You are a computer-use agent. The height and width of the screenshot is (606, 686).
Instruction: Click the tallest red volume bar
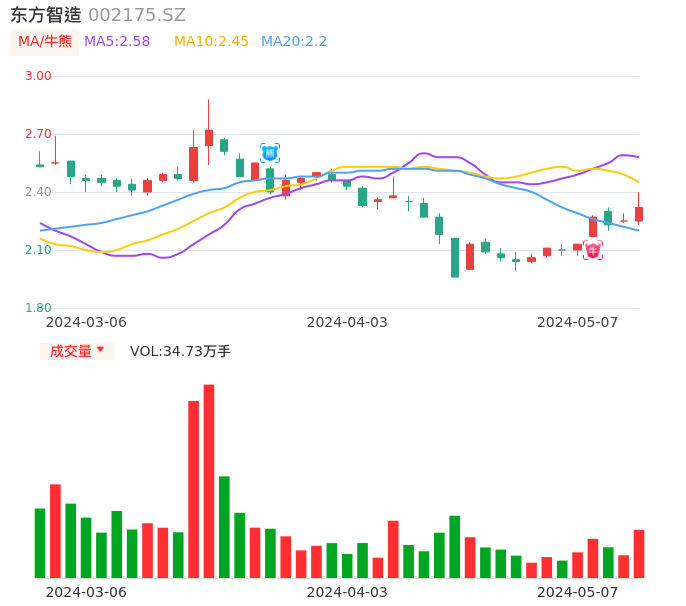(x=209, y=481)
